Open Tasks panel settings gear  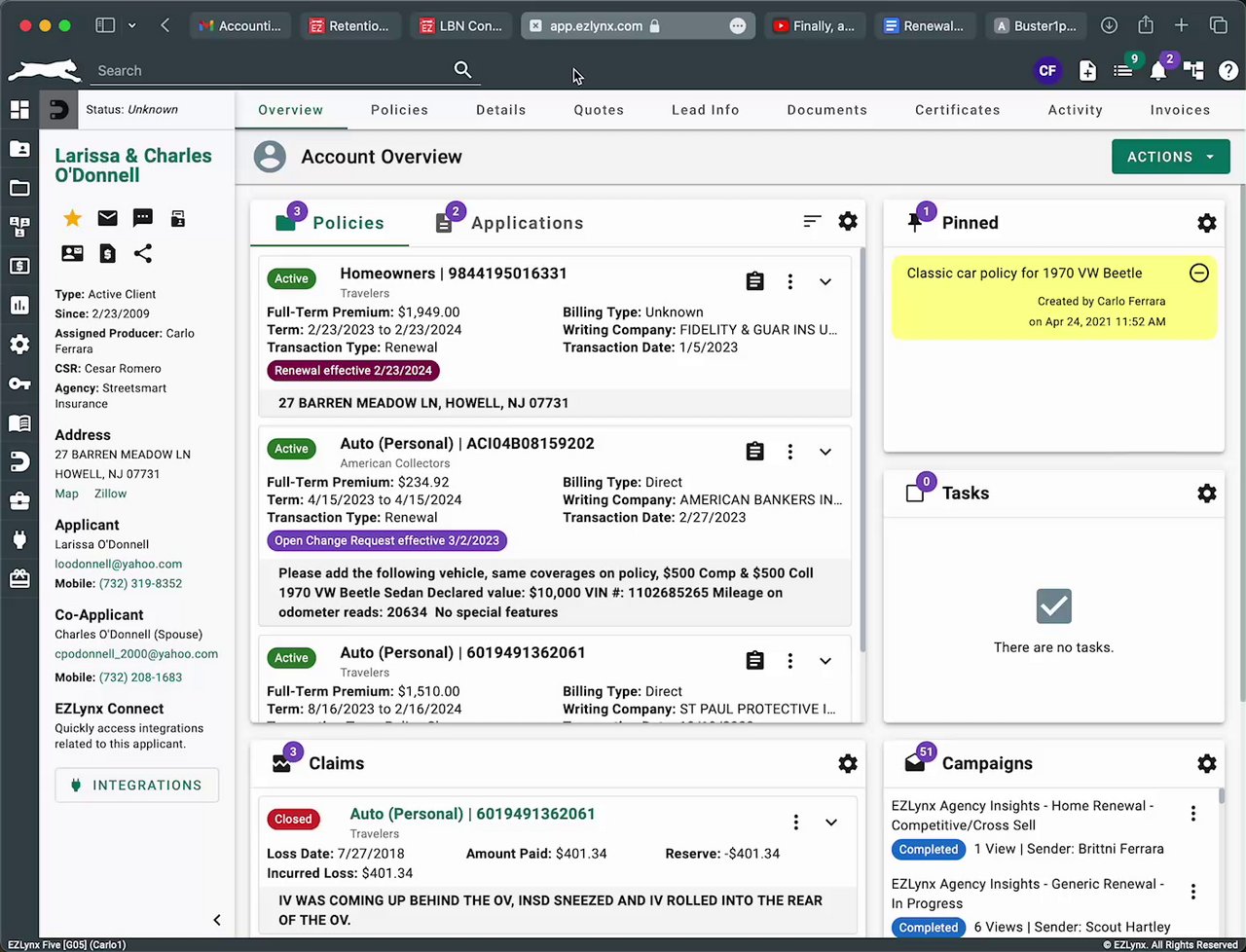click(1207, 494)
